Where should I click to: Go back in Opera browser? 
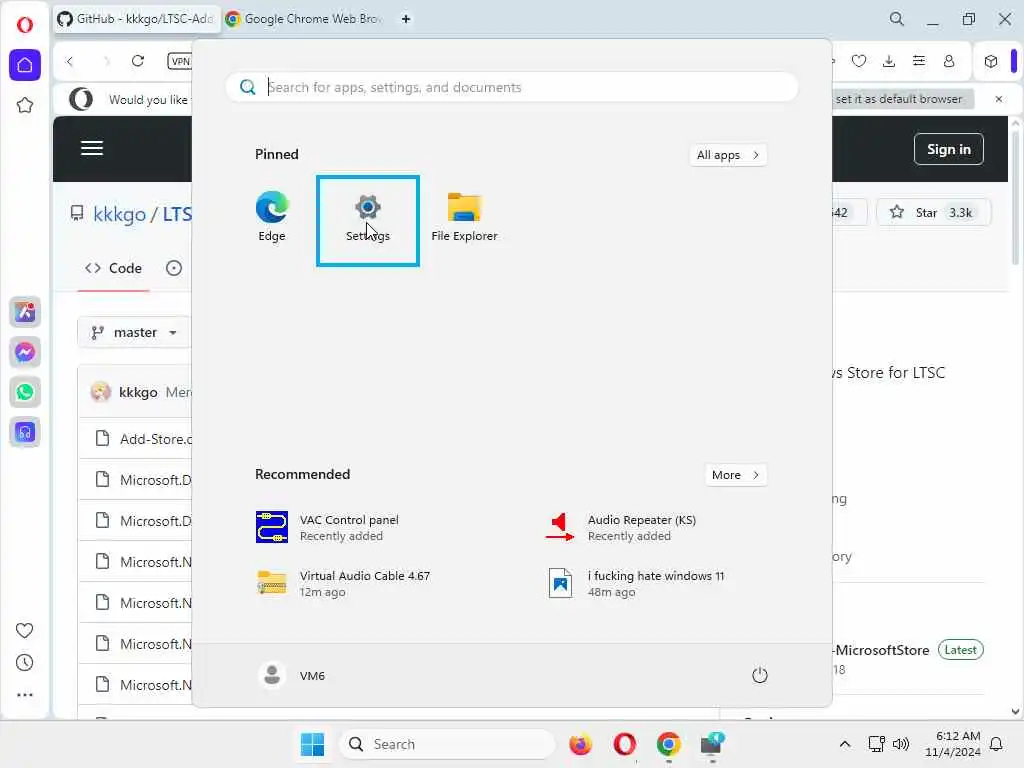point(70,61)
